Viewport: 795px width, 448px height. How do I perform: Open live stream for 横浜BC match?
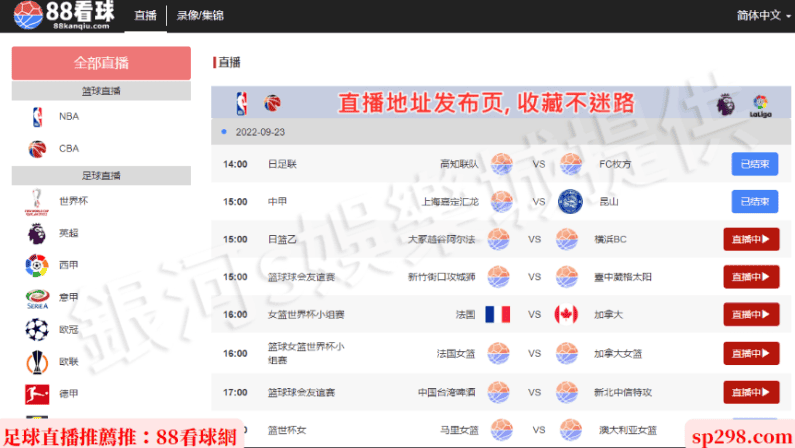pyautogui.click(x=751, y=239)
